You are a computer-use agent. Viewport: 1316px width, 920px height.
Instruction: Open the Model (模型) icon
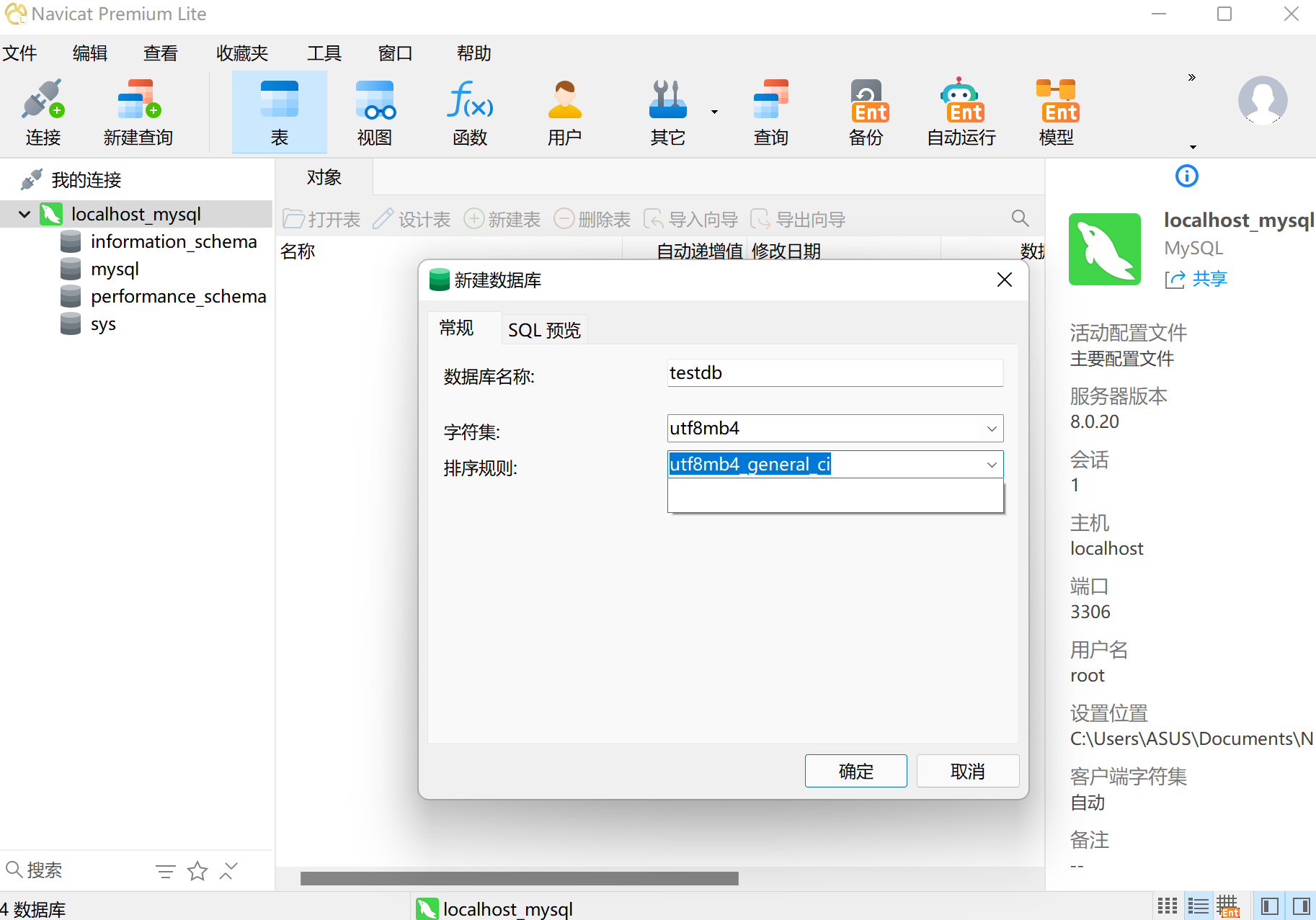click(1057, 112)
